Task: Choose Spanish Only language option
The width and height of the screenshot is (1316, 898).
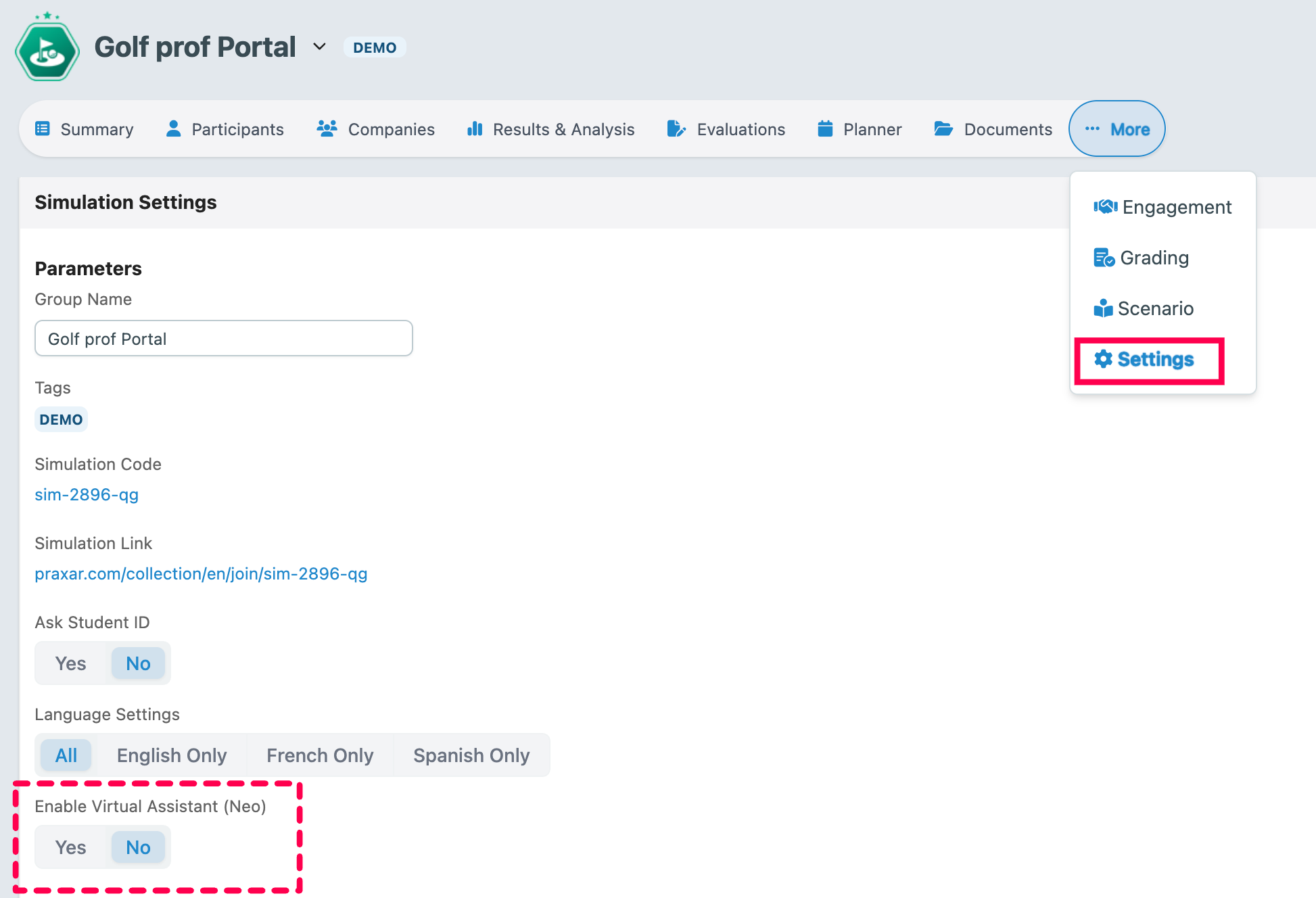Action: click(x=471, y=755)
